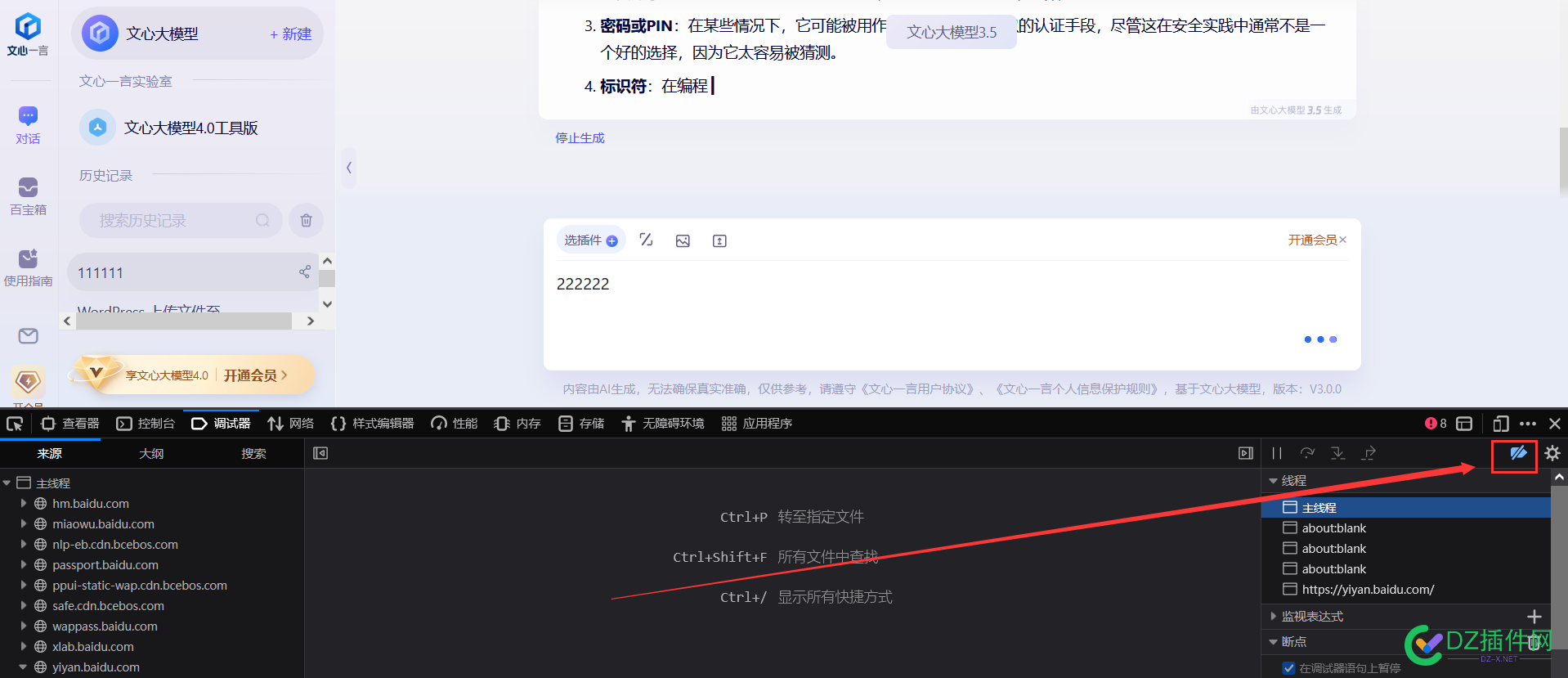Collapse the left sidebar chevron
The width and height of the screenshot is (1568, 678).
(x=349, y=168)
